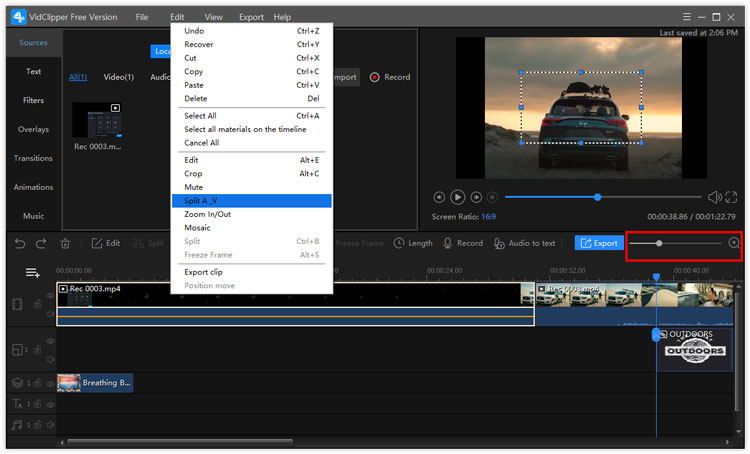Click the blue Export button
The height and width of the screenshot is (454, 750).
click(599, 243)
